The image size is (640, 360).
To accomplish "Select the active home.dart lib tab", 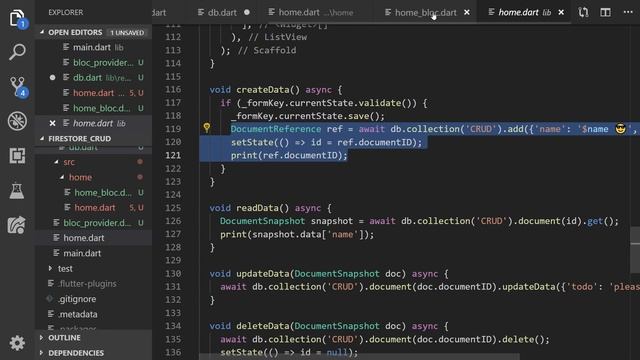I will pyautogui.click(x=524, y=13).
